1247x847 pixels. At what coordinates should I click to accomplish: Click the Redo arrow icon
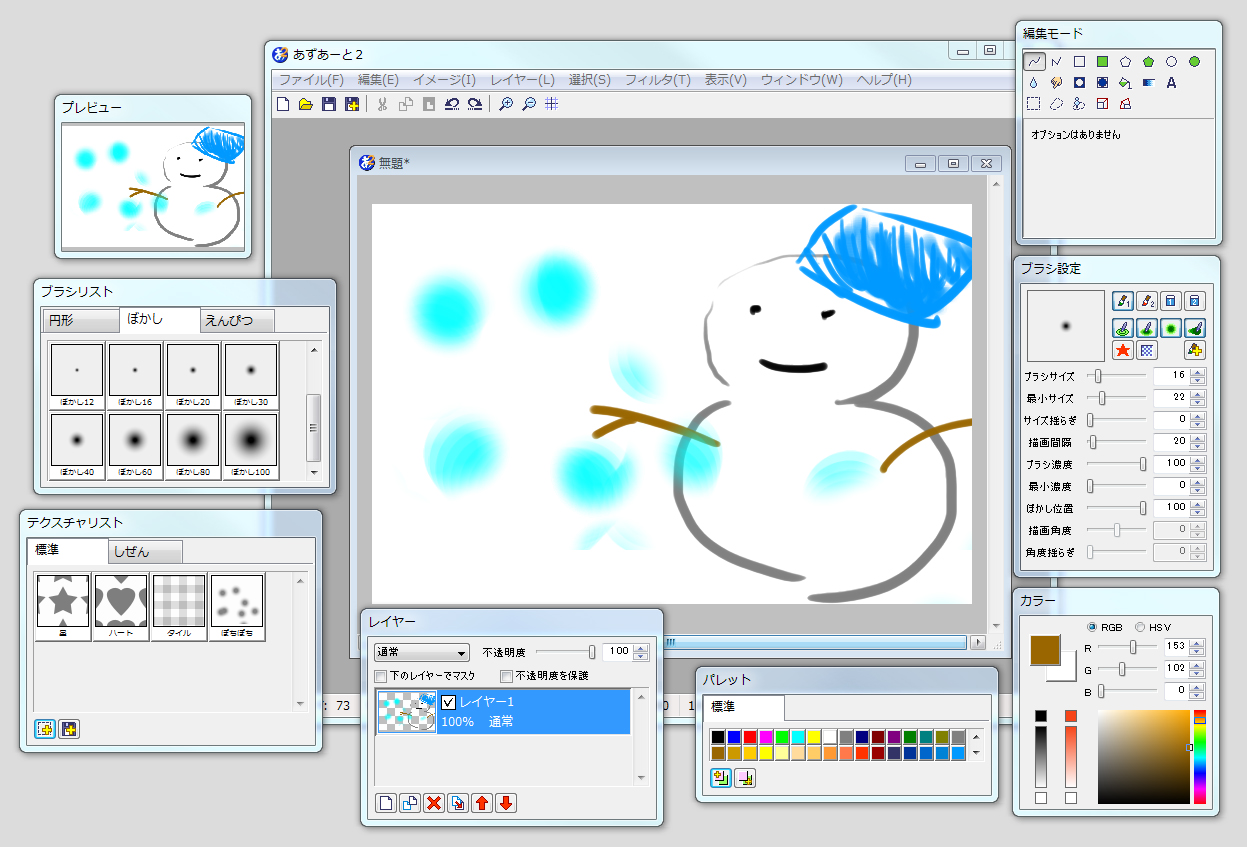475,104
